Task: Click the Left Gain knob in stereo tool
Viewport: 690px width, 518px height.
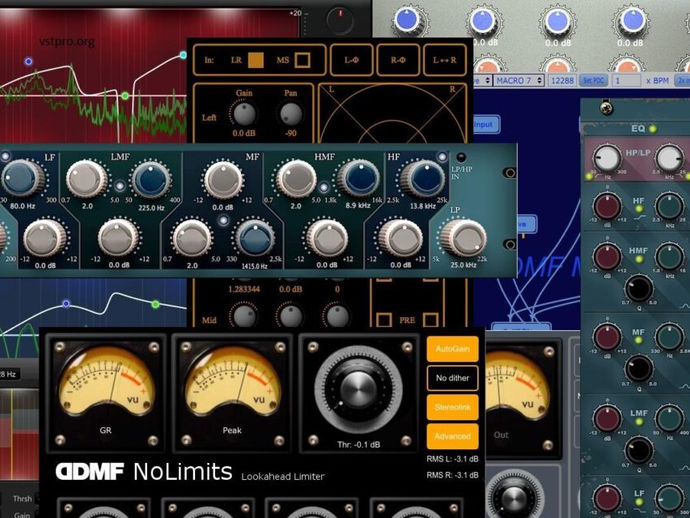Action: point(244,114)
